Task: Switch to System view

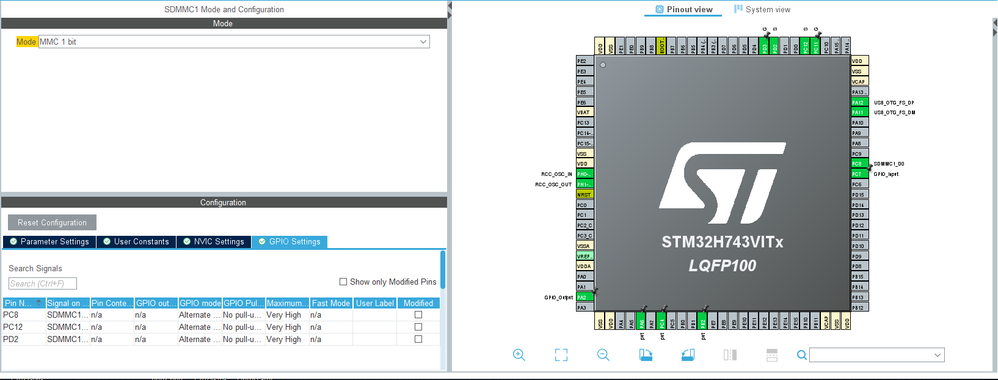Action: (763, 10)
